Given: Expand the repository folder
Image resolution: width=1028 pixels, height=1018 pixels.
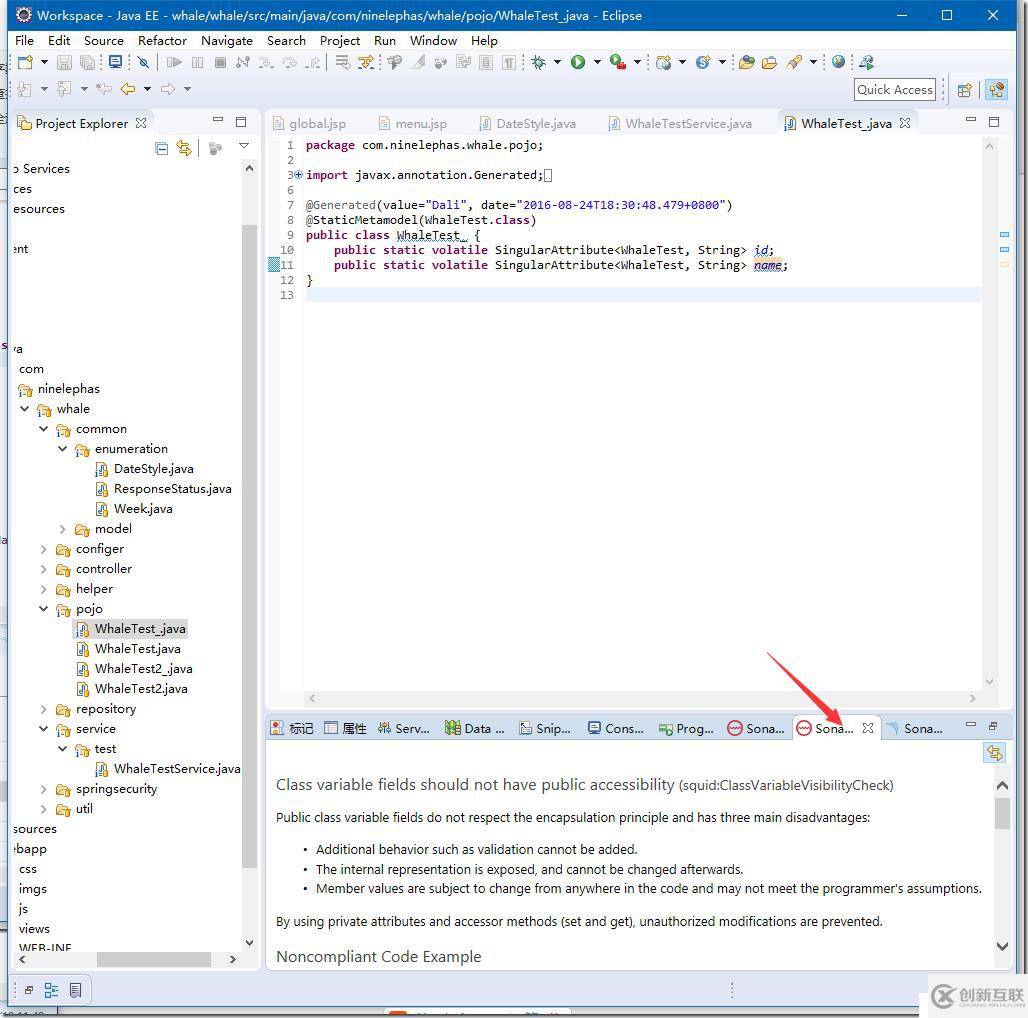Looking at the screenshot, I should point(43,709).
